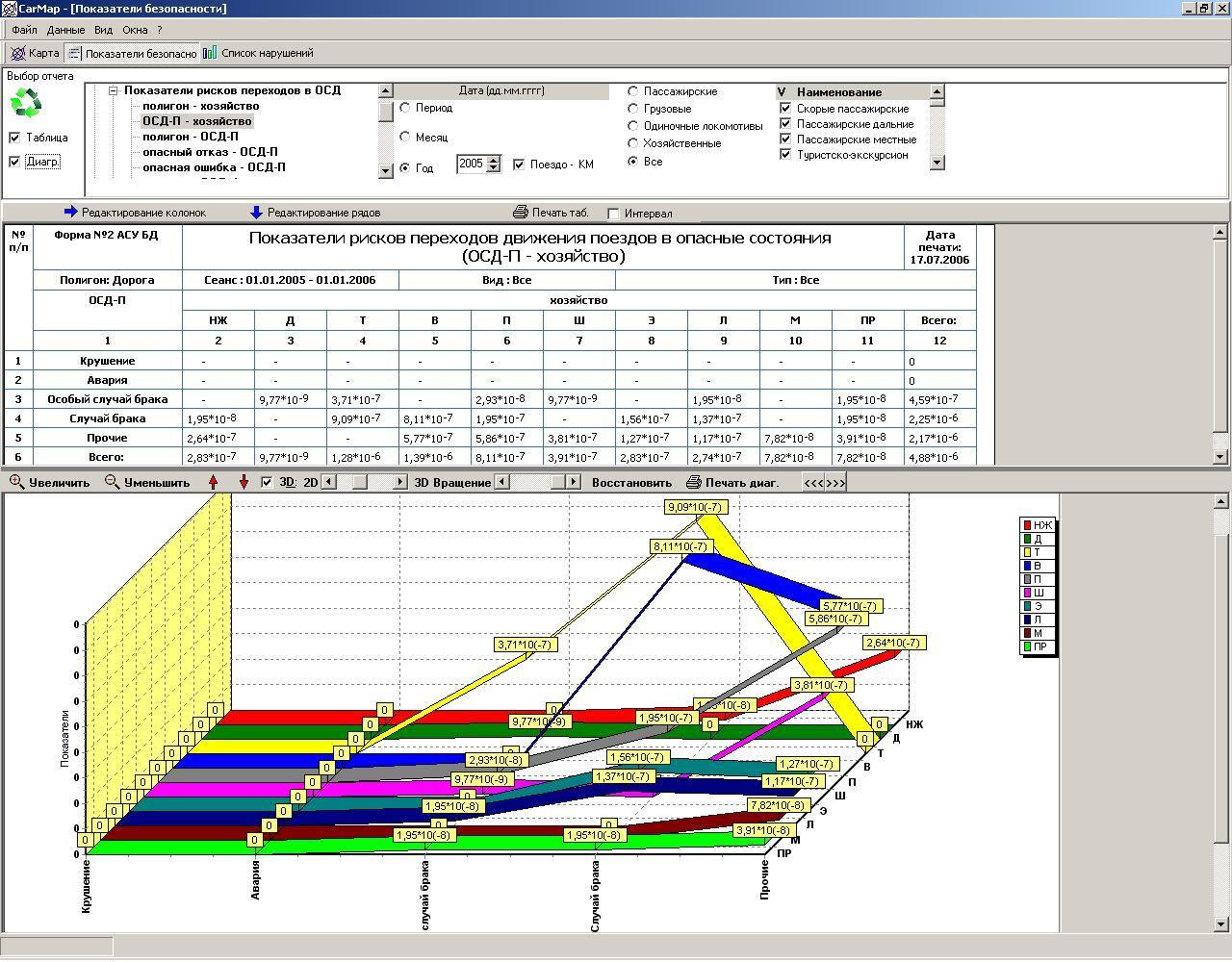Open the Список нарушений tab
The image size is (1232, 962).
[258, 53]
